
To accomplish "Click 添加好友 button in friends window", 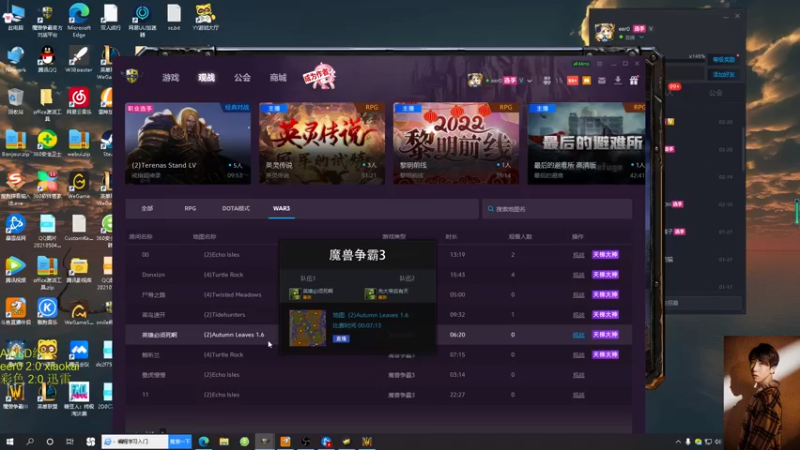I will pos(723,74).
